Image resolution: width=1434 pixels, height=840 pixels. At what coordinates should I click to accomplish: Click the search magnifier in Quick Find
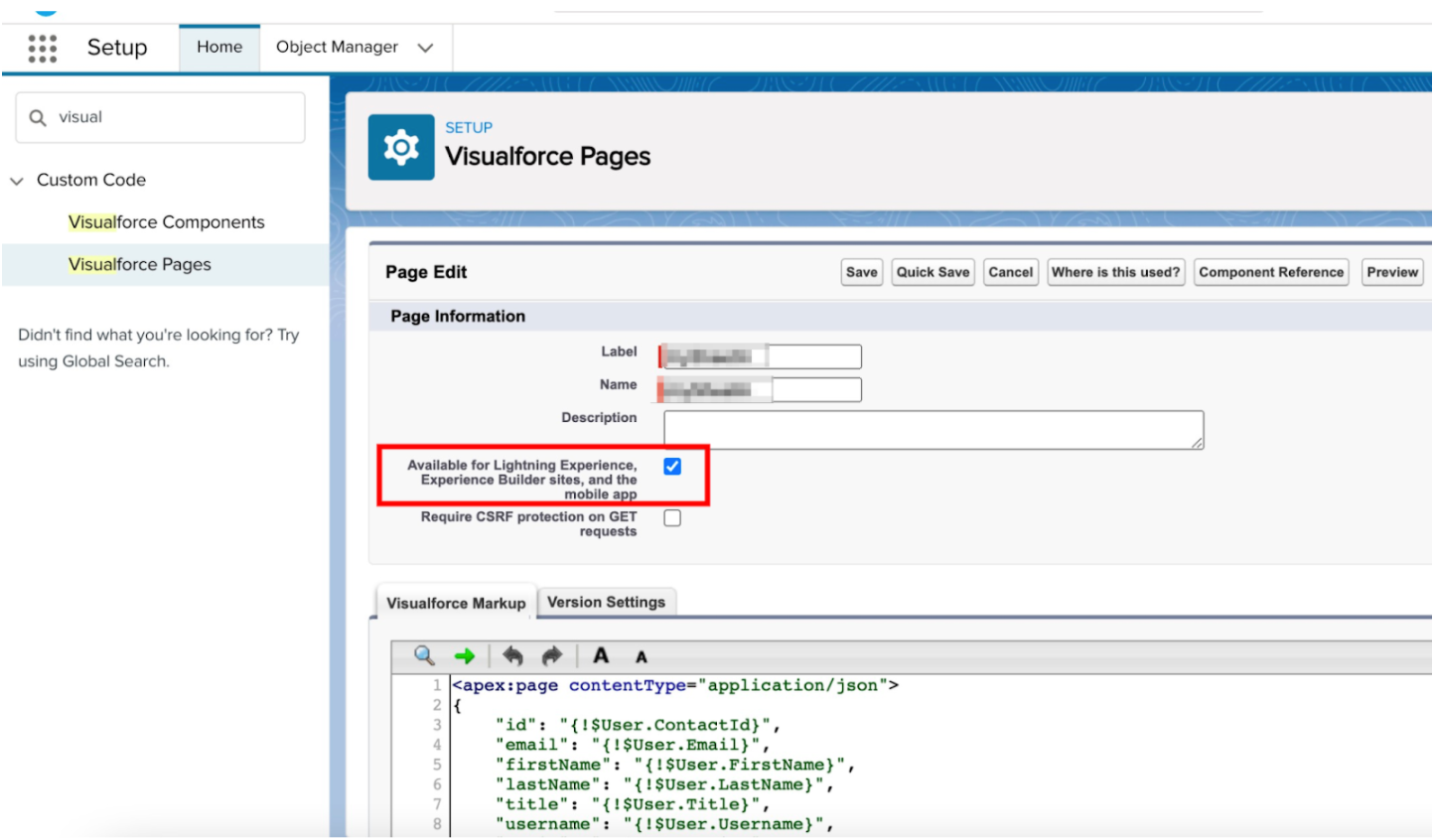point(38,117)
